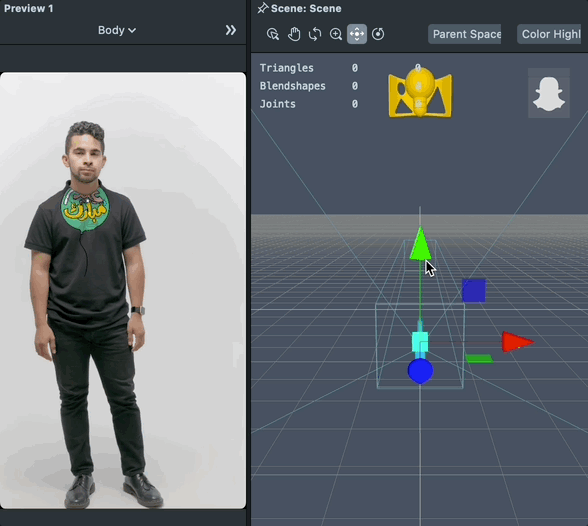Pick the Zoom magnifier tool
This screenshot has height=526, width=588.
(336, 34)
